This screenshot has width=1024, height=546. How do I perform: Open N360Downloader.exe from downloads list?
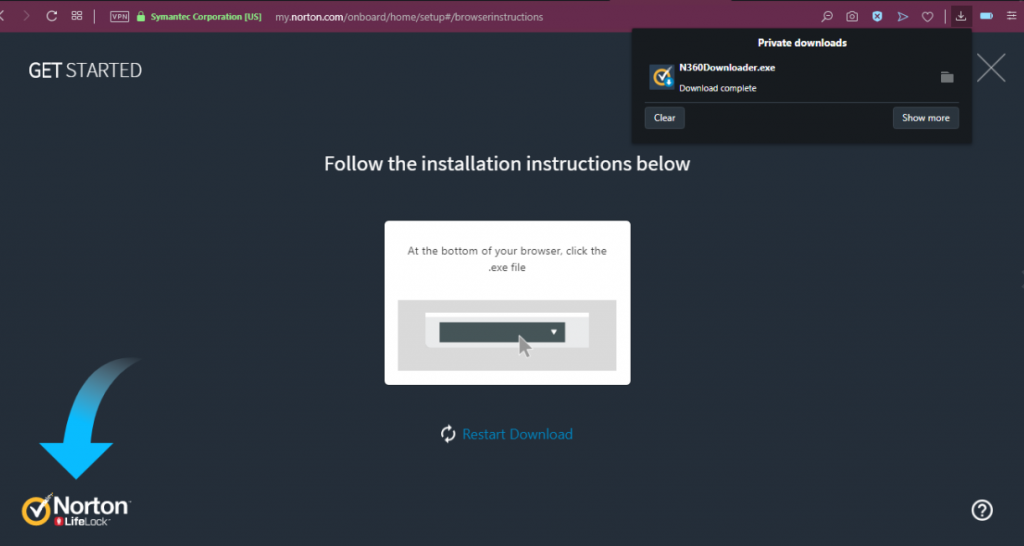[727, 67]
